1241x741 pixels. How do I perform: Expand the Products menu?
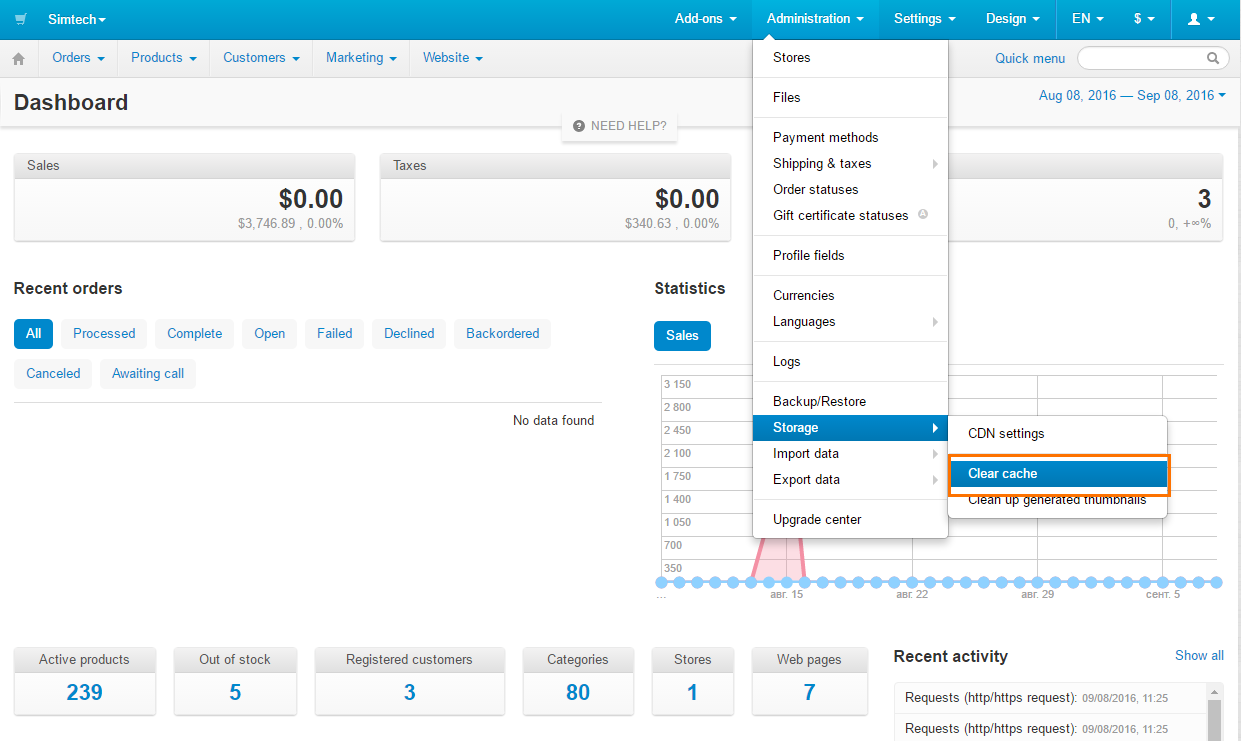[x=164, y=58]
